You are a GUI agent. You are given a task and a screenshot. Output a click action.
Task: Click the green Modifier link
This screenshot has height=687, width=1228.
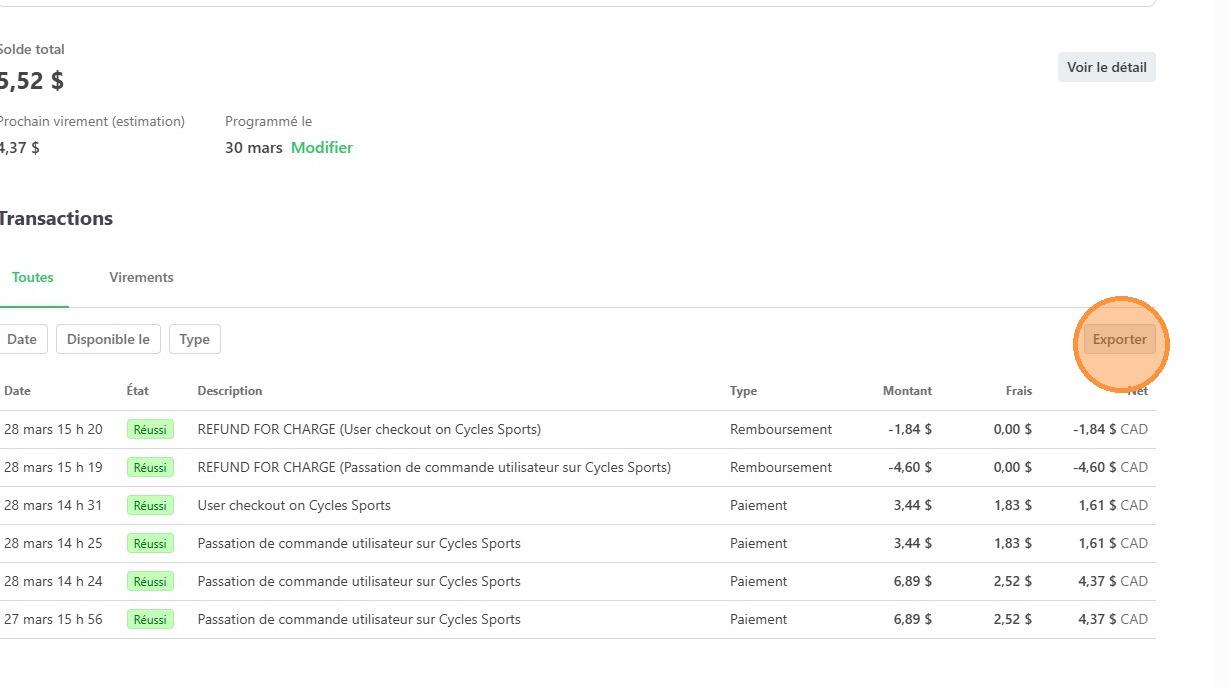pyautogui.click(x=321, y=148)
